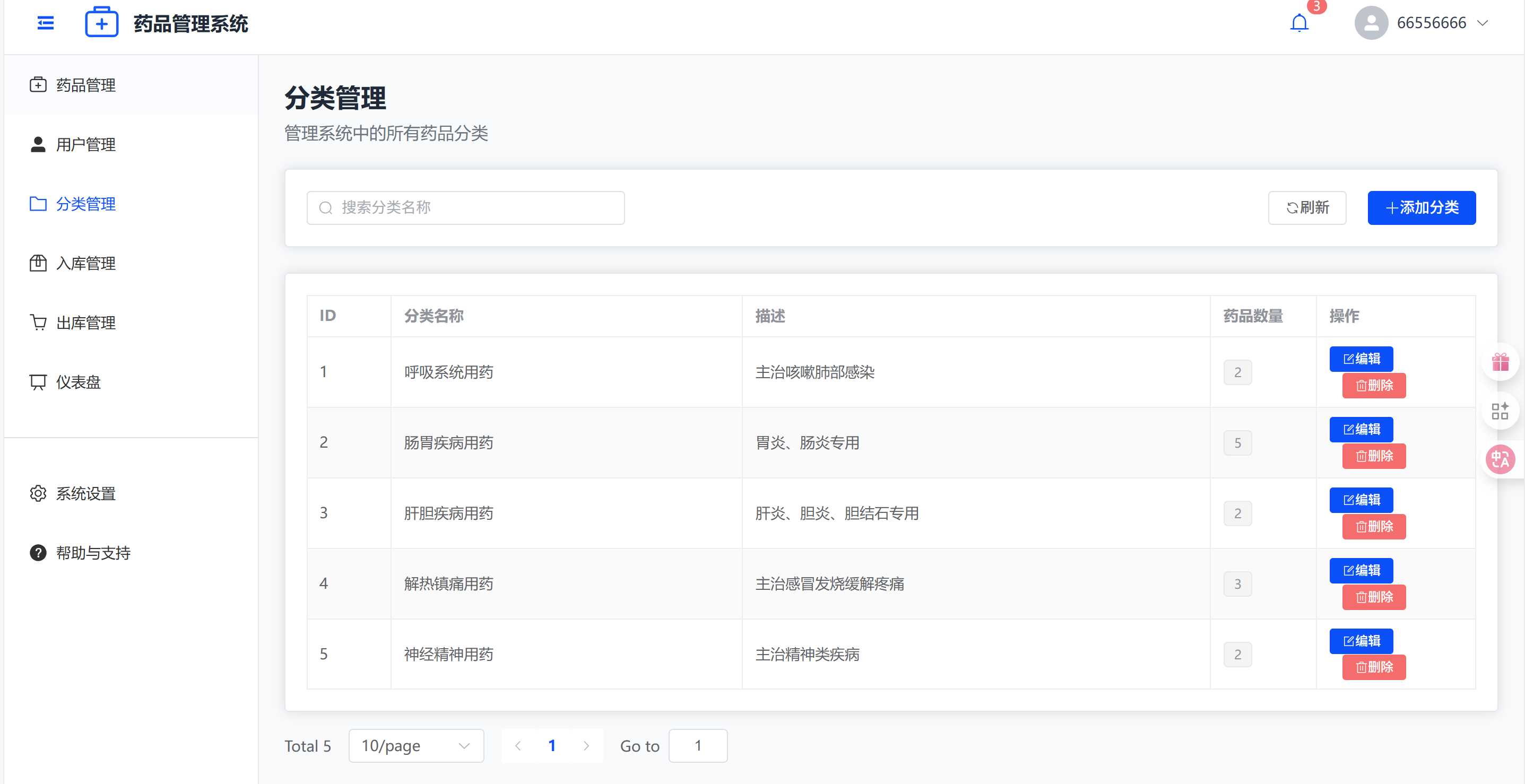Select 系统设置 in sidebar
The width and height of the screenshot is (1525, 784).
(85, 493)
